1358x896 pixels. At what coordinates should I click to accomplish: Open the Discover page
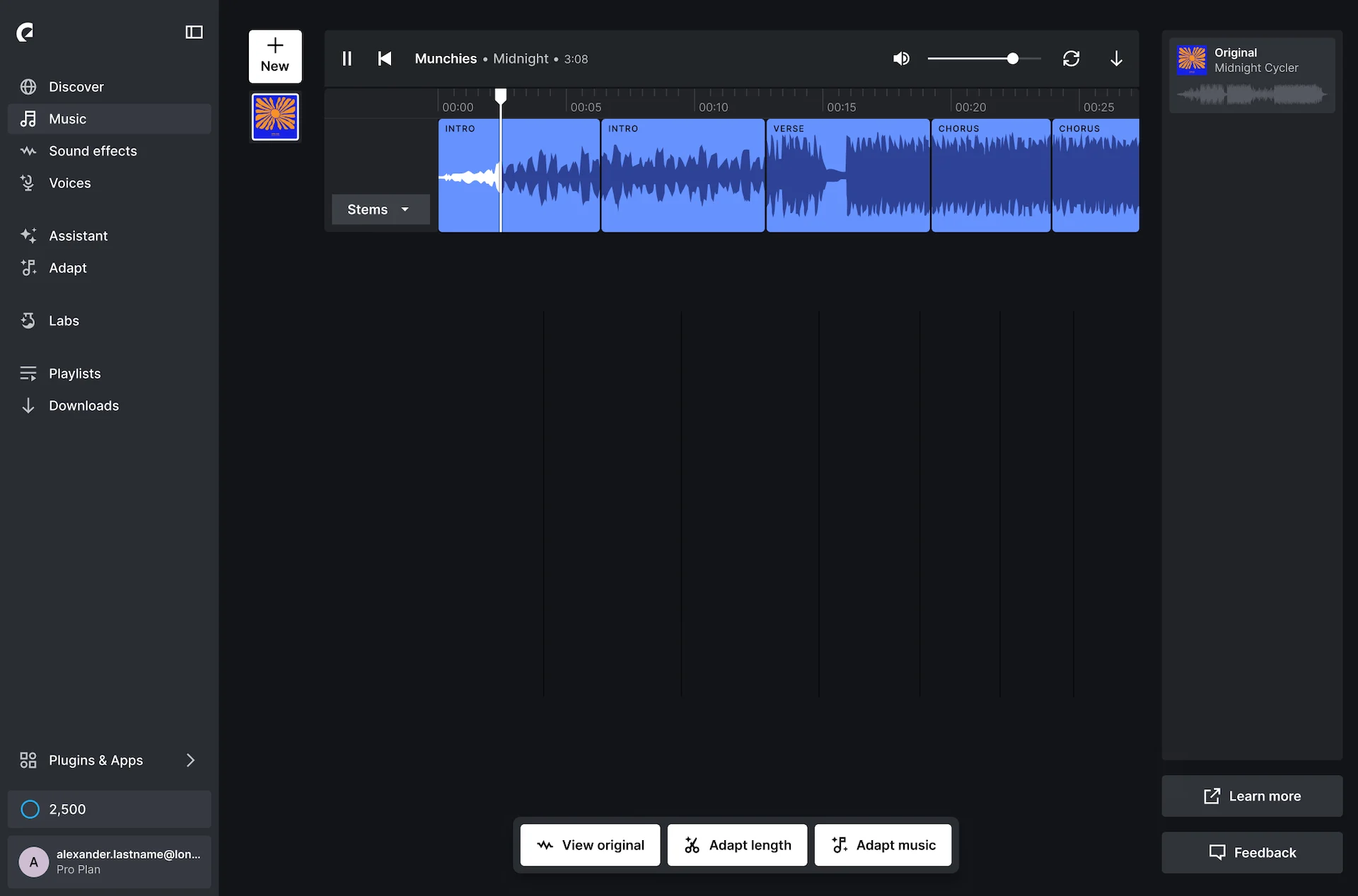point(76,86)
